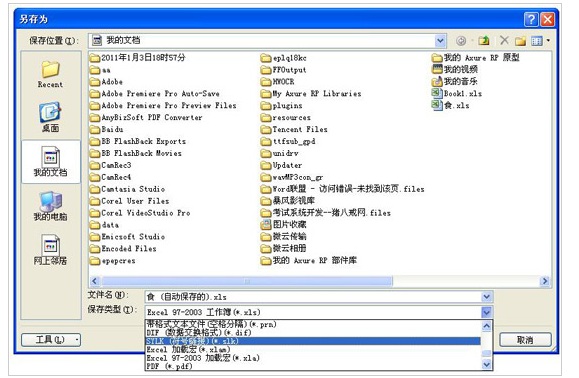Open the Camtasia Studio folder
579x378 pixels.
point(127,189)
